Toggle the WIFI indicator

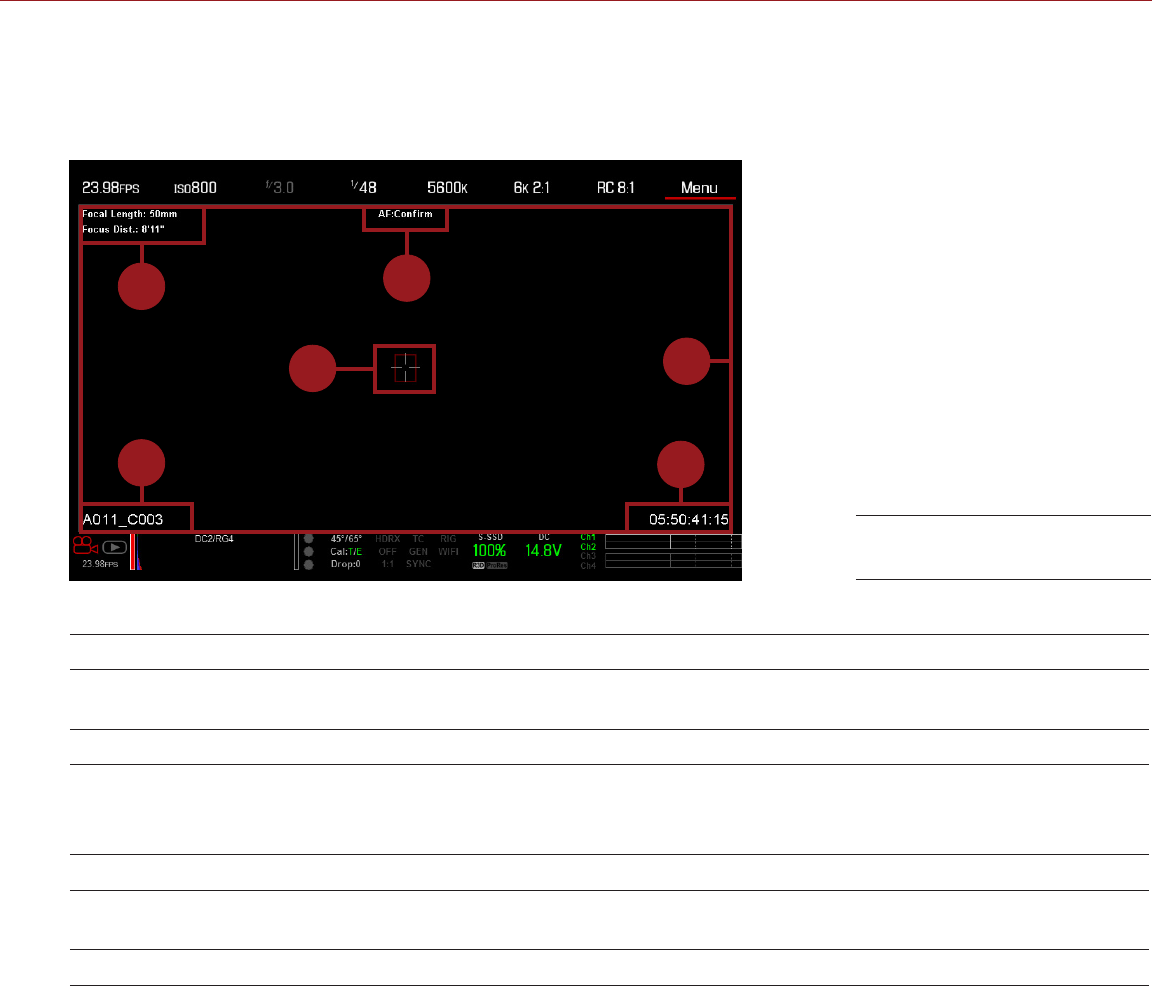click(x=448, y=552)
